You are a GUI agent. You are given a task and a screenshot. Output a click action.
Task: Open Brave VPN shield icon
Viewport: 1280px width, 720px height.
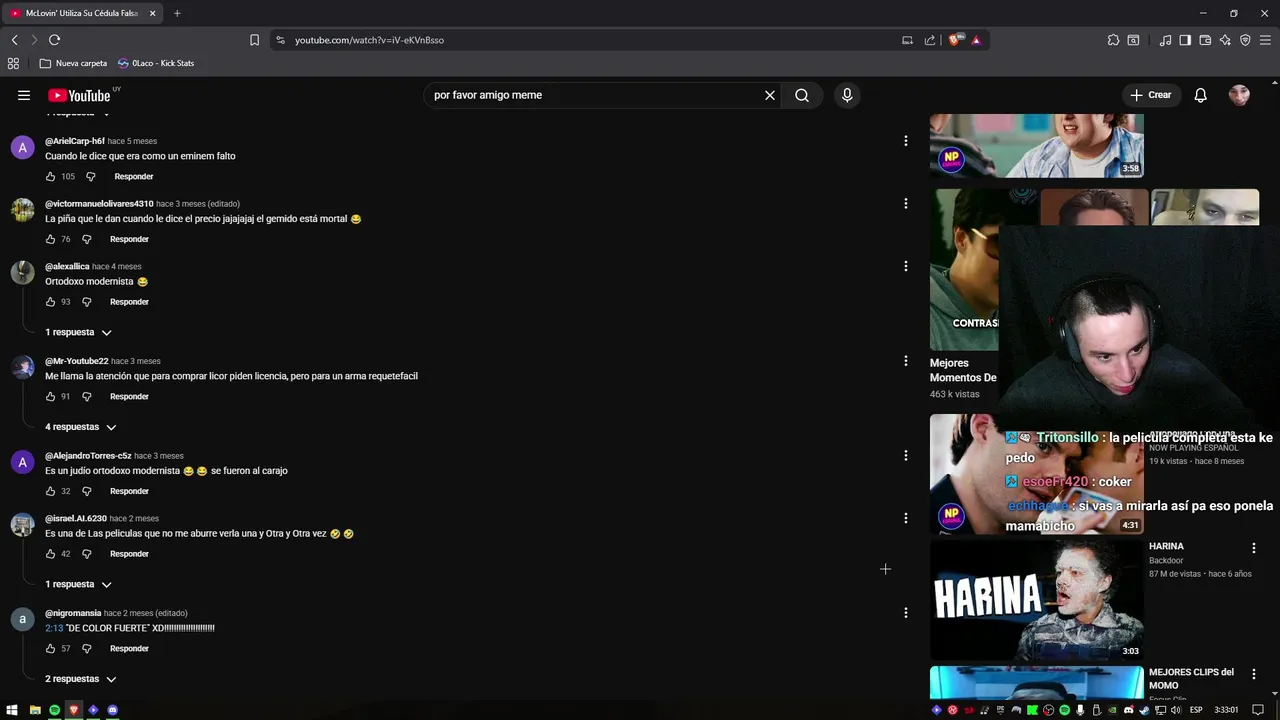coord(1245,40)
